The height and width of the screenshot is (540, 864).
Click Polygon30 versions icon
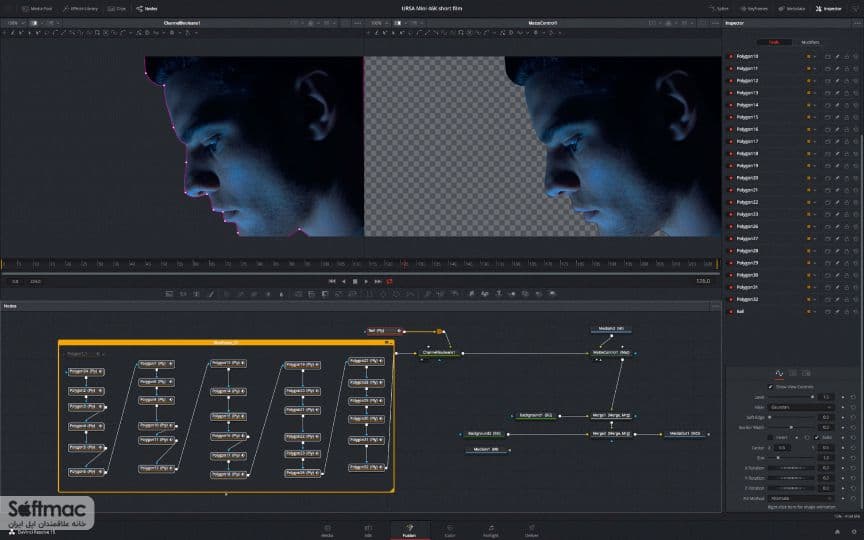828,275
